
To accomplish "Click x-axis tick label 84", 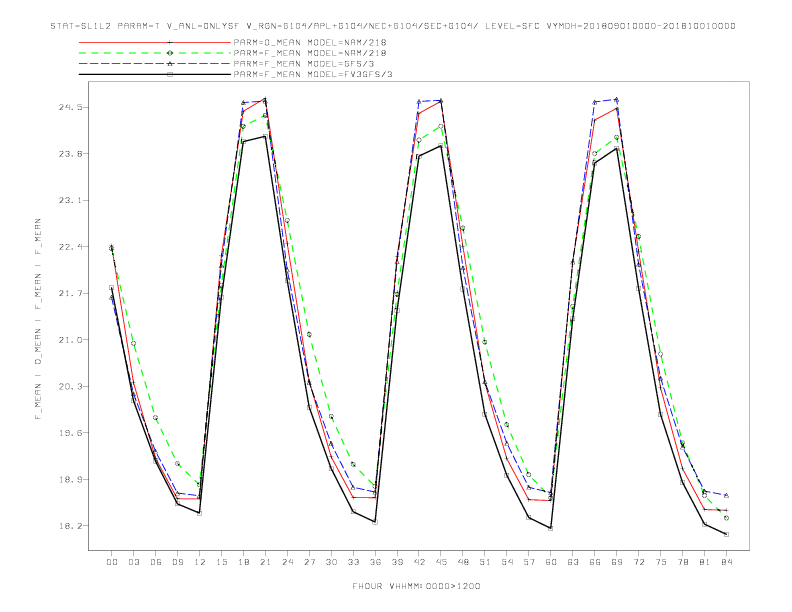I will tap(726, 562).
